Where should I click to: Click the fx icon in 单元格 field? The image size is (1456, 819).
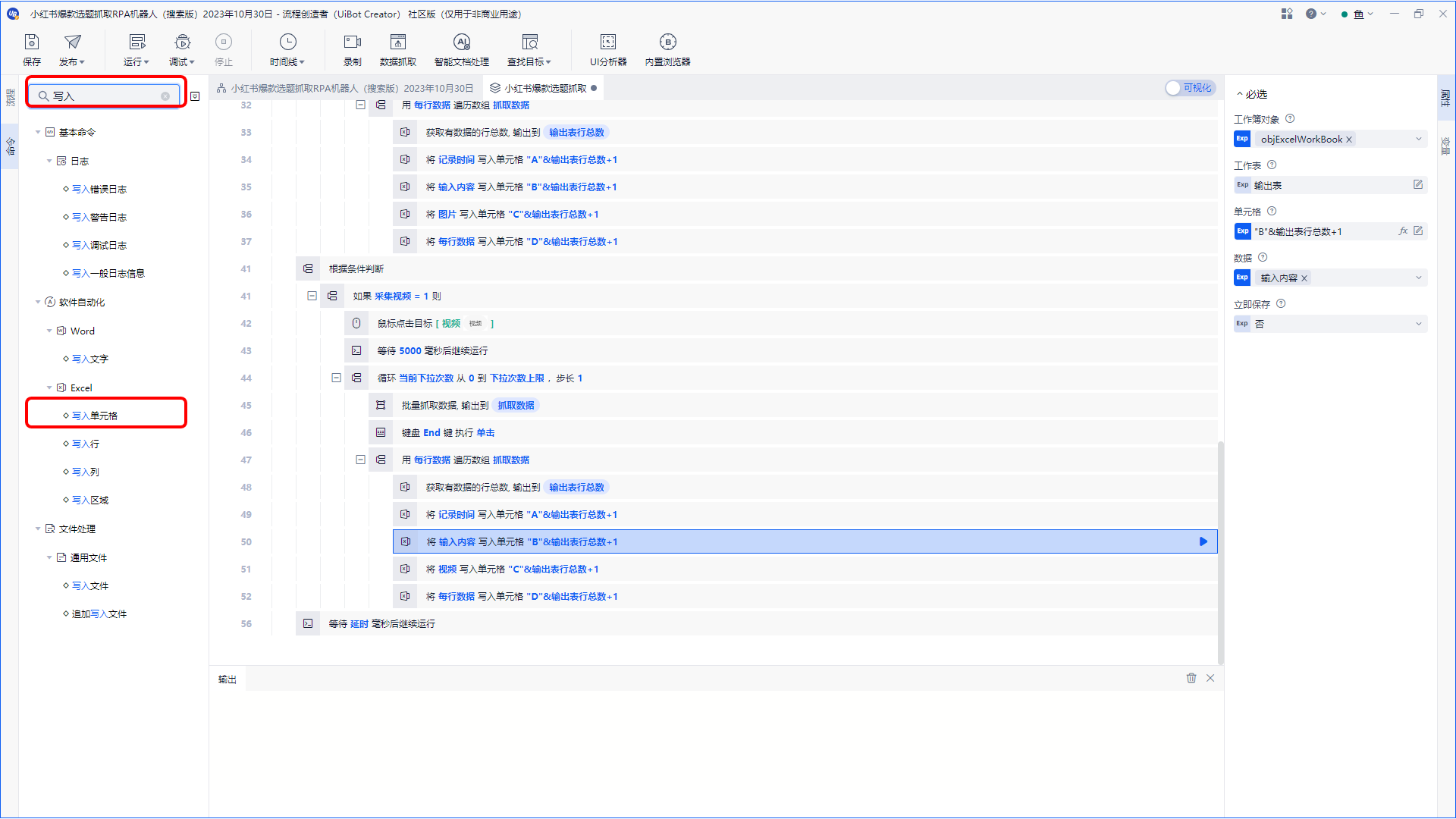[1403, 231]
